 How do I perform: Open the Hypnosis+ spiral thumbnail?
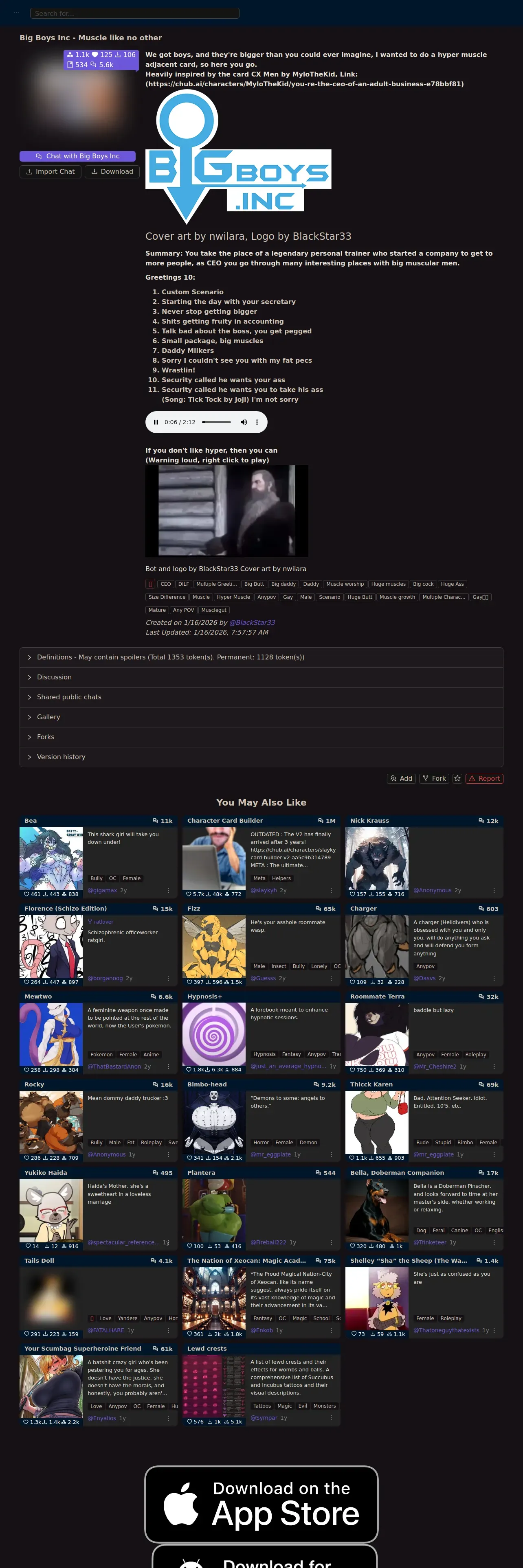click(x=214, y=1035)
